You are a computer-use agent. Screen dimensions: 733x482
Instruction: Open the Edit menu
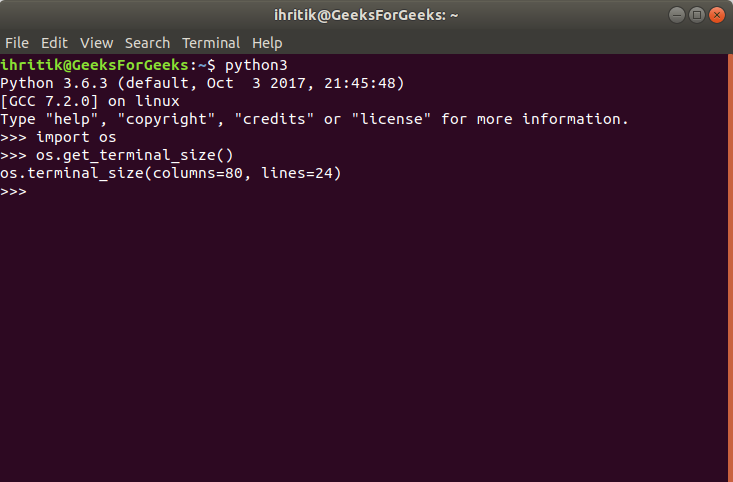(54, 43)
